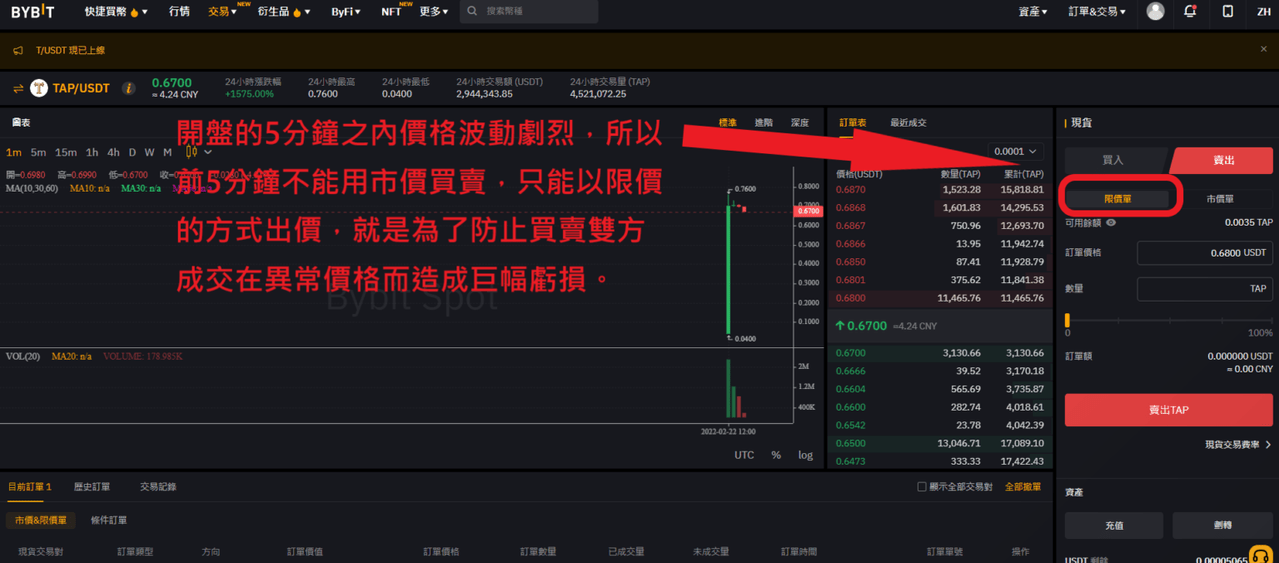Dismiss the T/USDT announcement banner
Screen dimensions: 1279x563
coord(1263,49)
